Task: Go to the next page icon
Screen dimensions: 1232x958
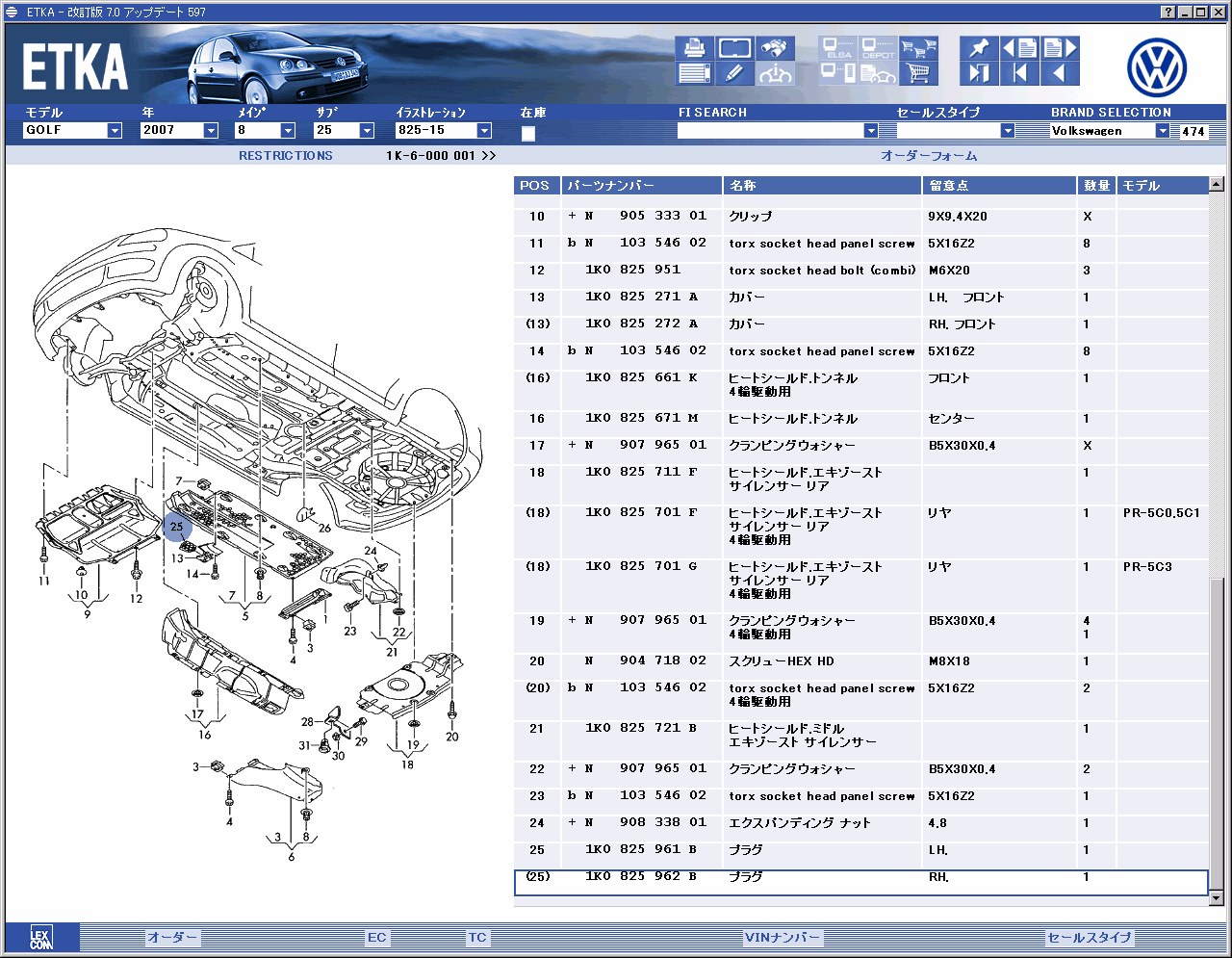Action: click(x=1060, y=48)
